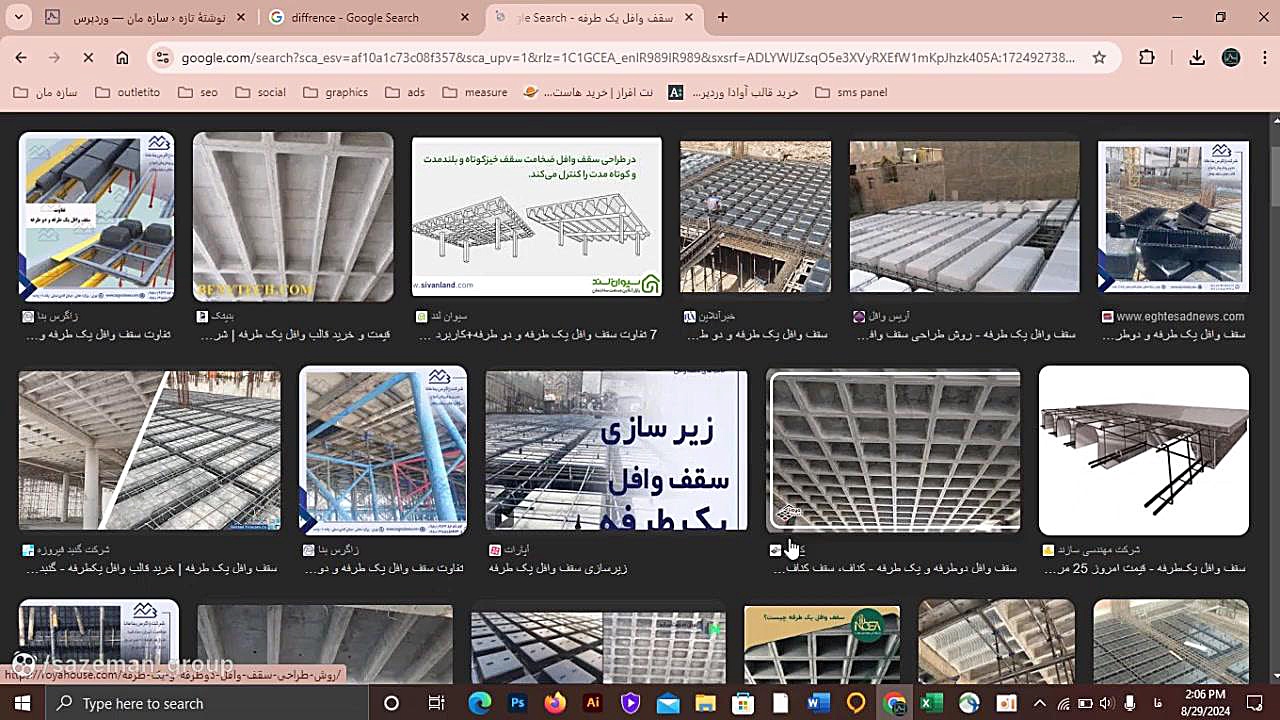Open Photoshop from the taskbar
Viewport: 1280px width, 720px height.
(x=518, y=703)
